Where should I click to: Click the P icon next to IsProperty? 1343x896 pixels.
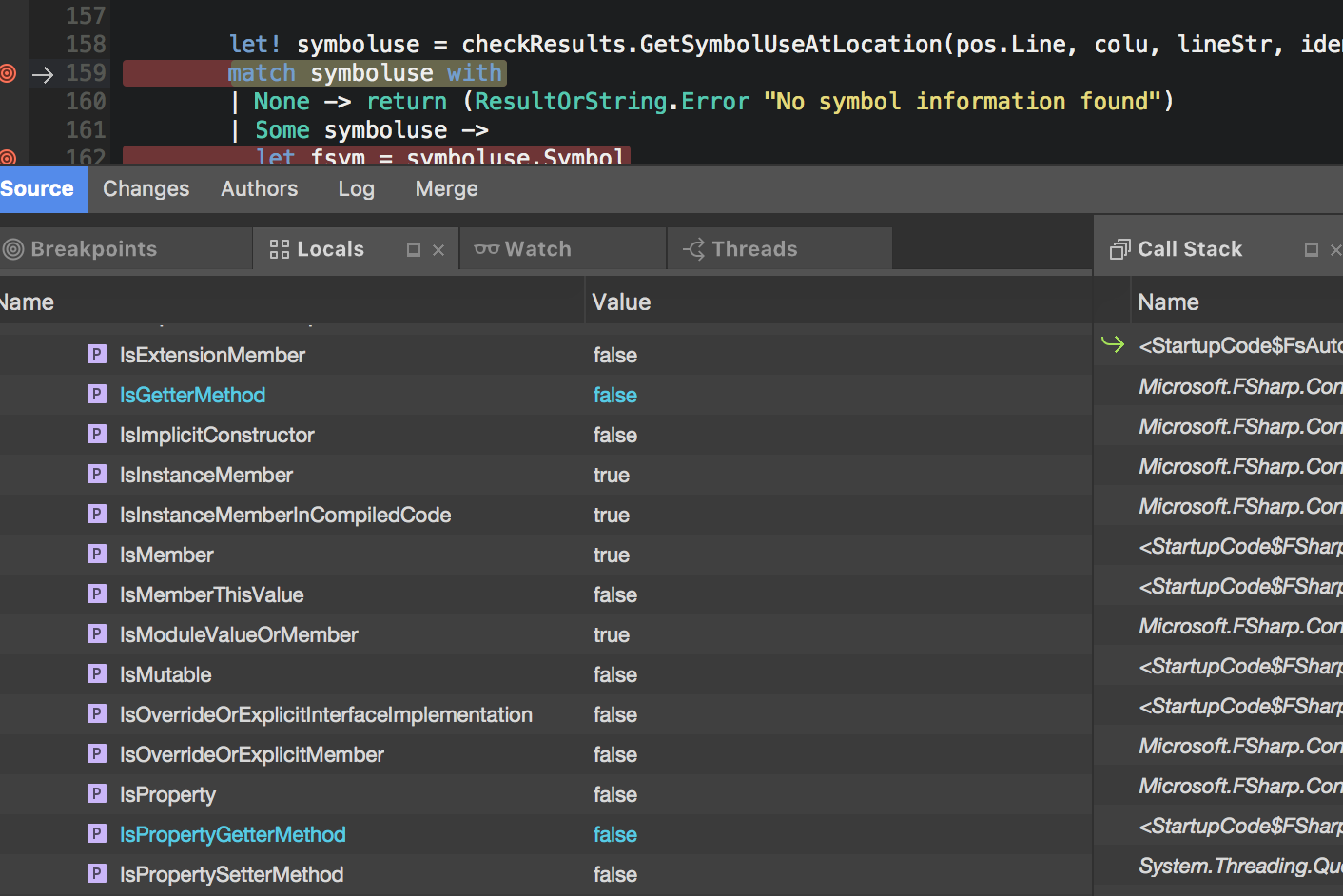tap(96, 794)
